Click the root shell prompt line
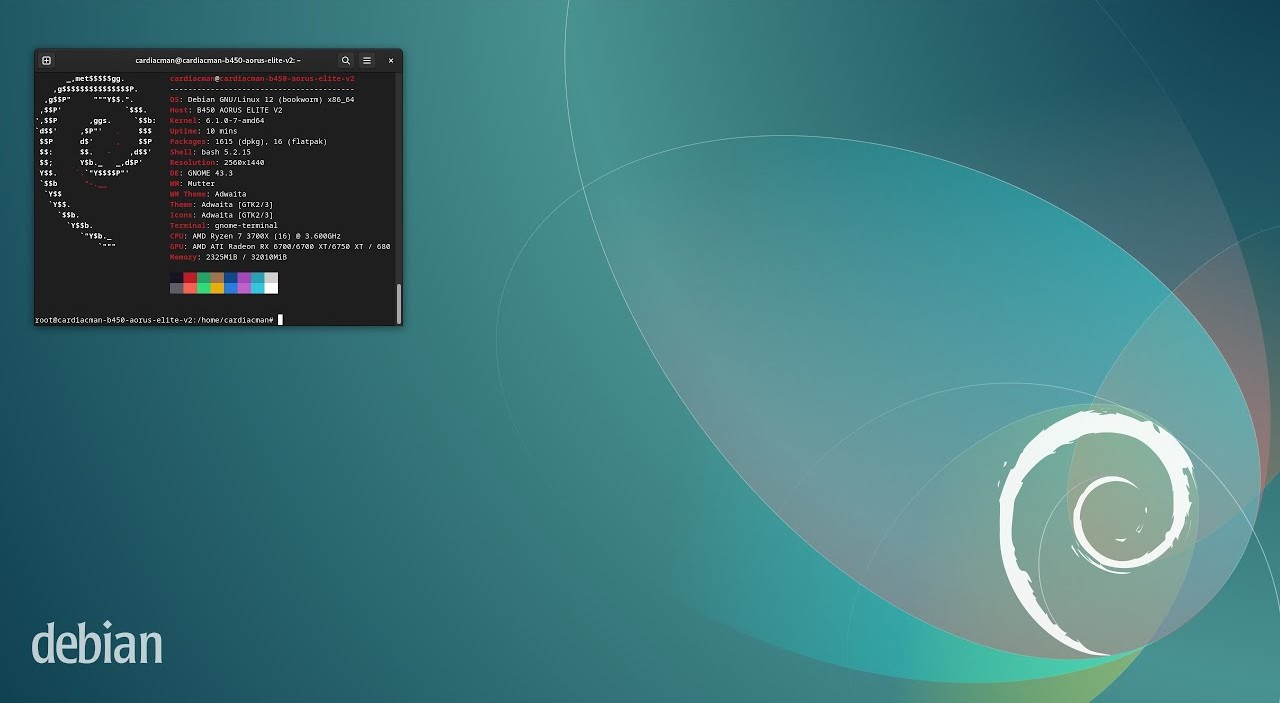The image size is (1280, 703). [155, 320]
